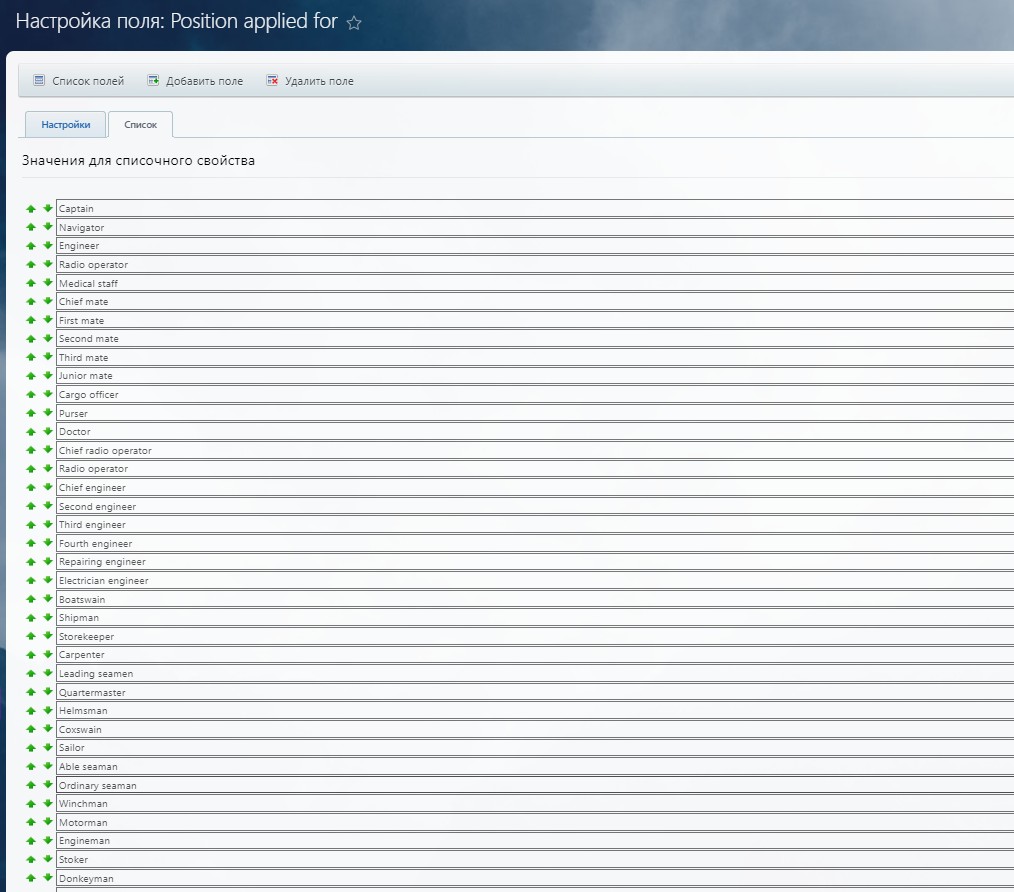
Task: Move Shipman down with its arrow
Action: click(x=48, y=618)
